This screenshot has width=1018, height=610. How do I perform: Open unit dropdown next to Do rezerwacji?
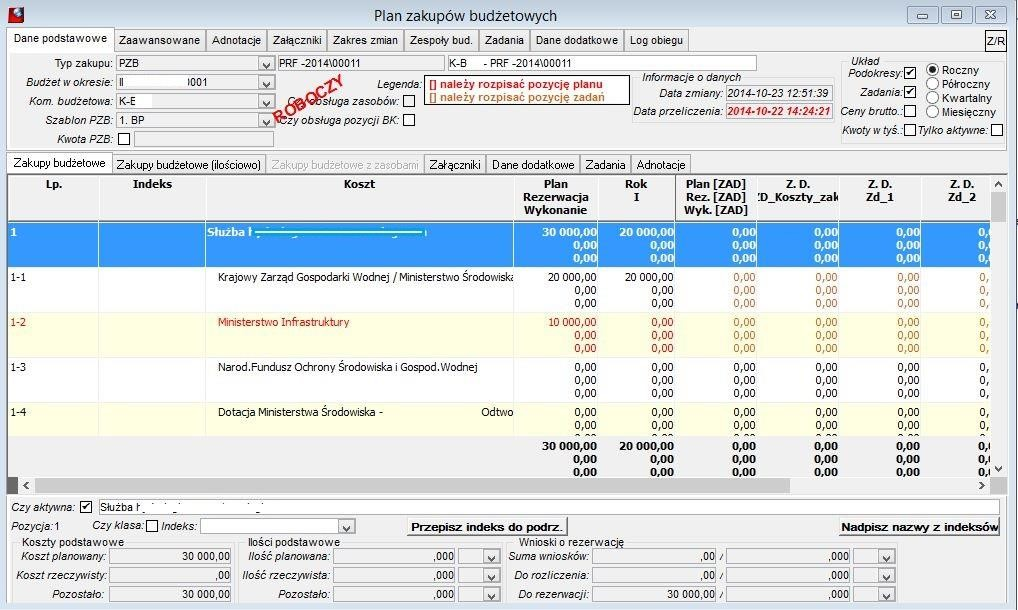click(x=886, y=594)
